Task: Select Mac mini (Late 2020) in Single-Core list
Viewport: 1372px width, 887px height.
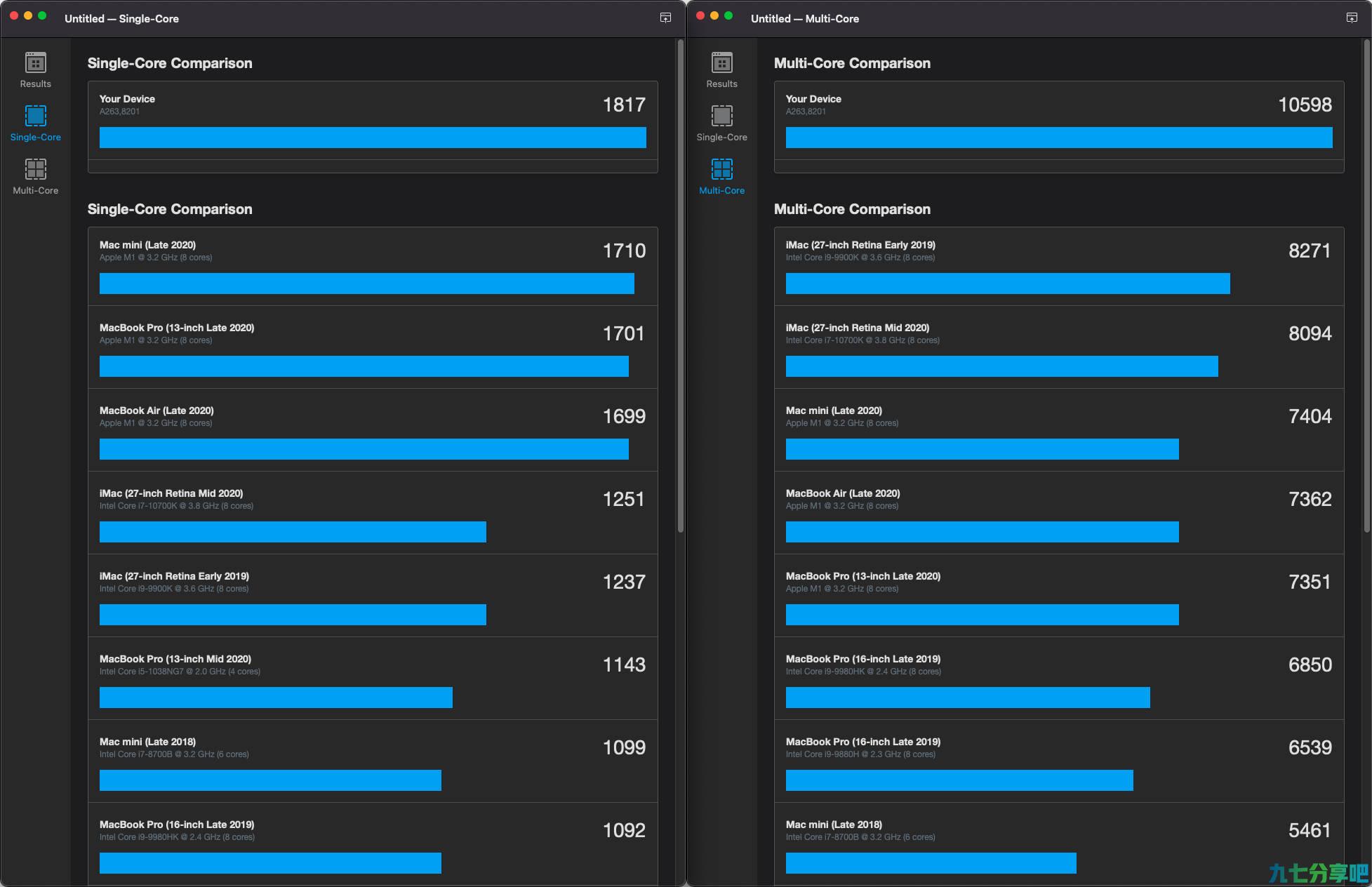Action: point(373,266)
